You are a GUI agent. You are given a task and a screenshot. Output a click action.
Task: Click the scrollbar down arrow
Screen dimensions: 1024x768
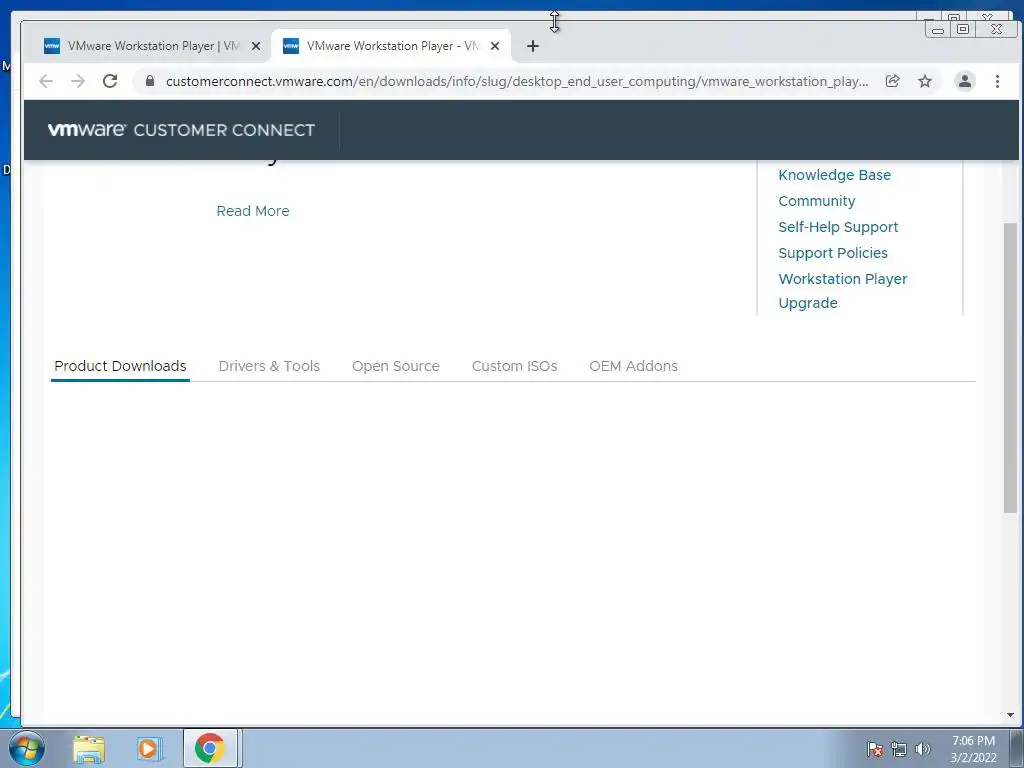(x=1010, y=715)
